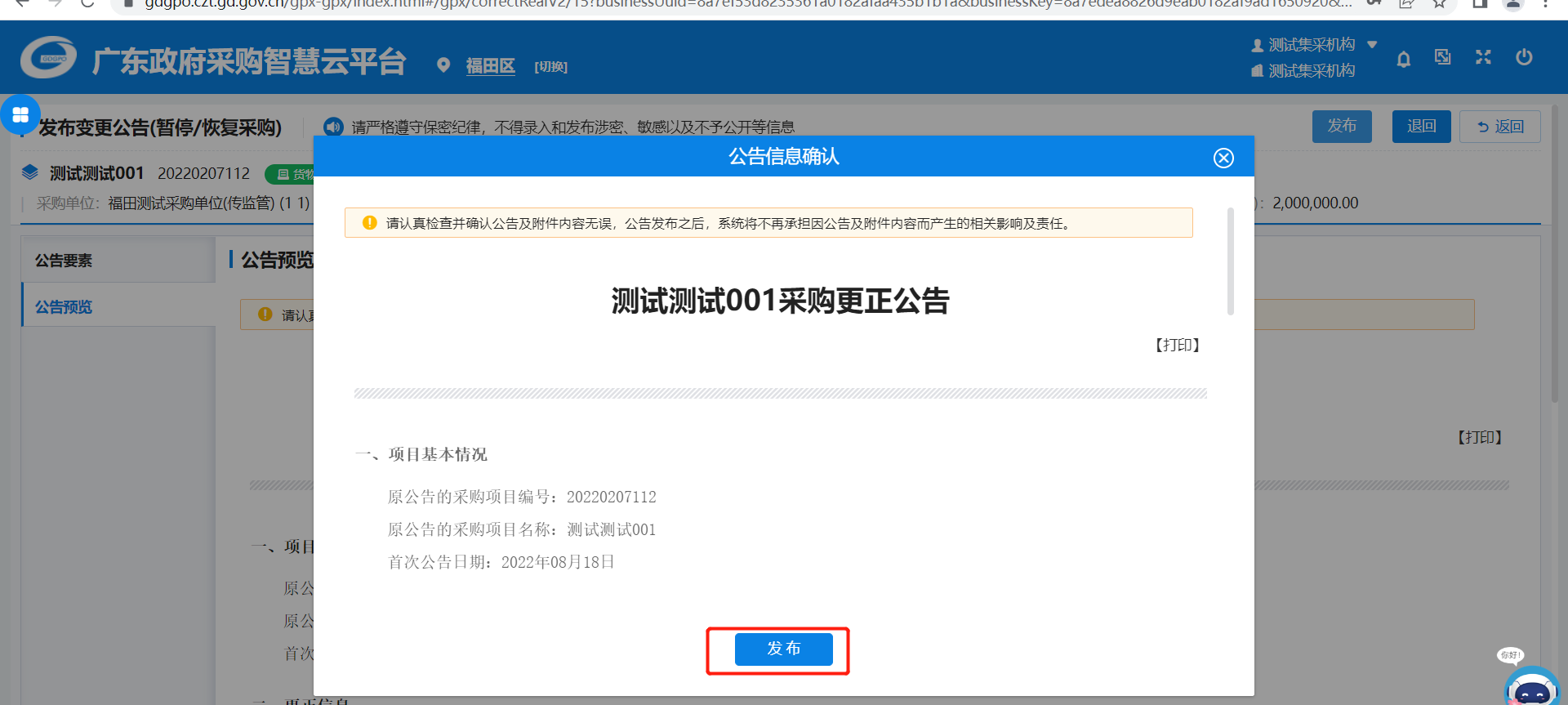Image resolution: width=1568 pixels, height=705 pixels.
Task: Close the 公告信息确认 dialog
Action: [x=1223, y=158]
